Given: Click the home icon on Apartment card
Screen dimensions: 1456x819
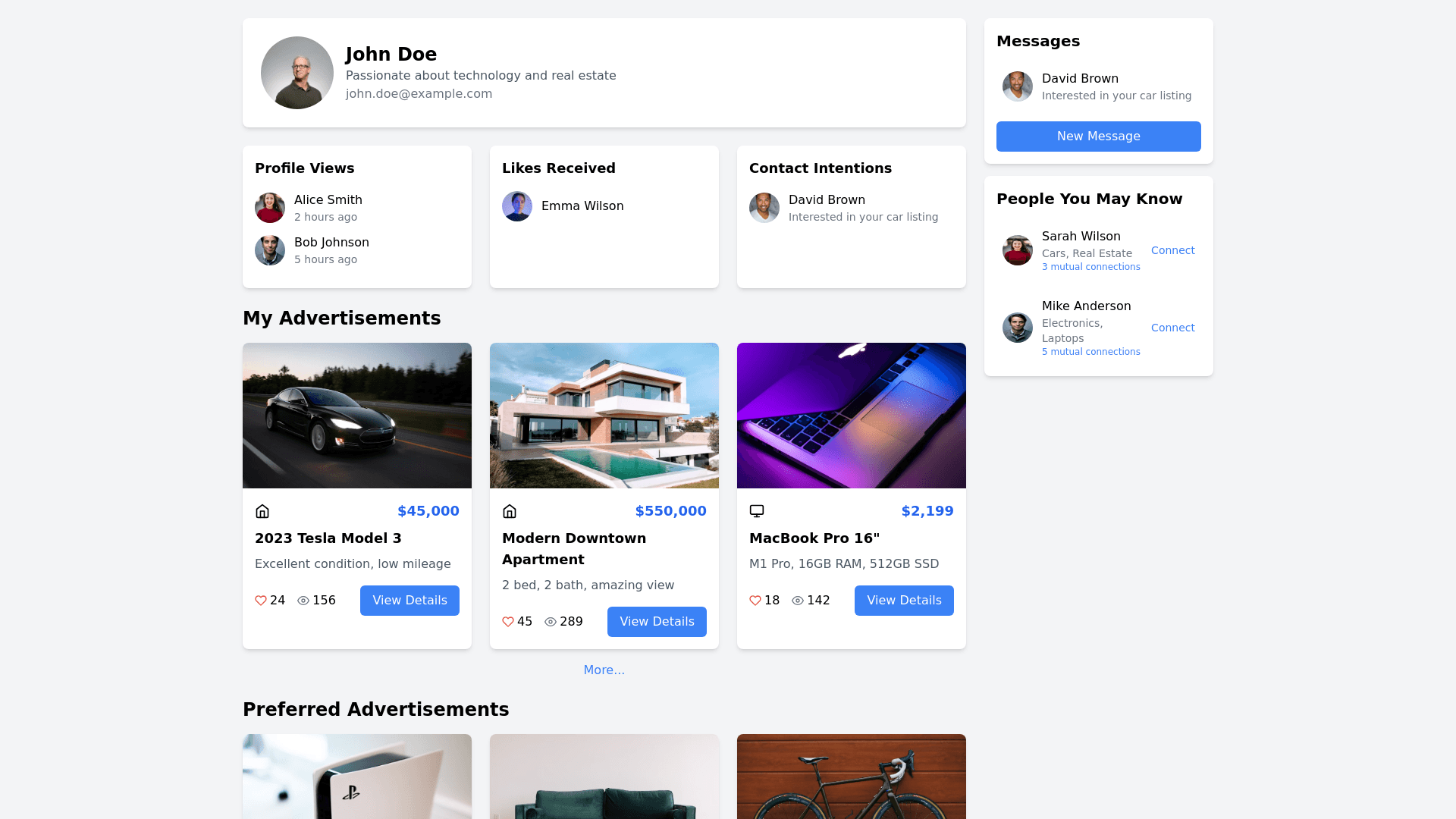Looking at the screenshot, I should (510, 511).
